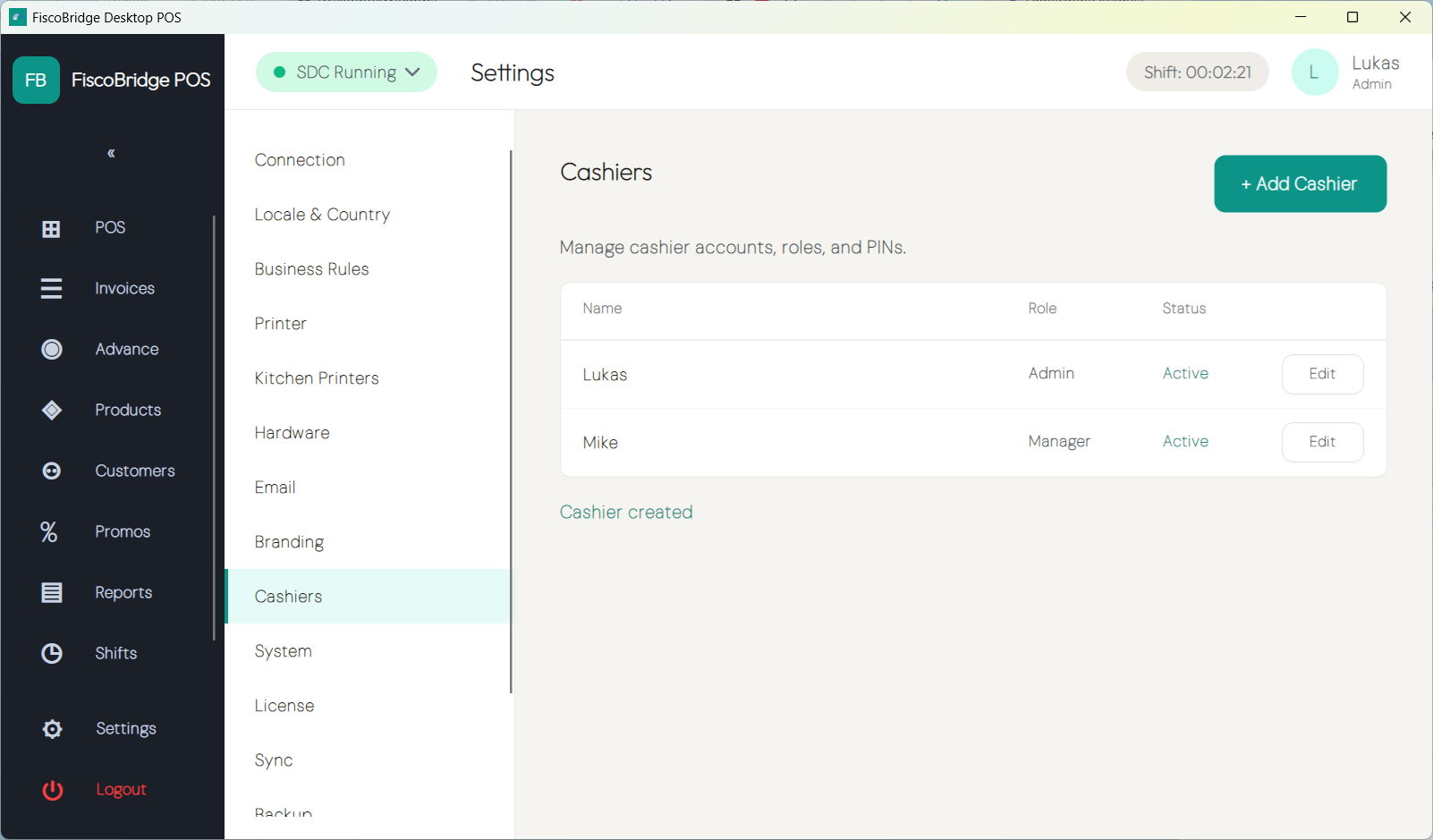Click the FiscoBridge title bar app icon
This screenshot has height=840, width=1433.
pos(17,17)
